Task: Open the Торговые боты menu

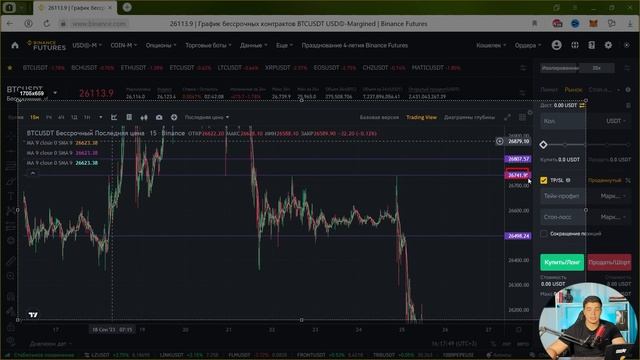Action: [208, 45]
